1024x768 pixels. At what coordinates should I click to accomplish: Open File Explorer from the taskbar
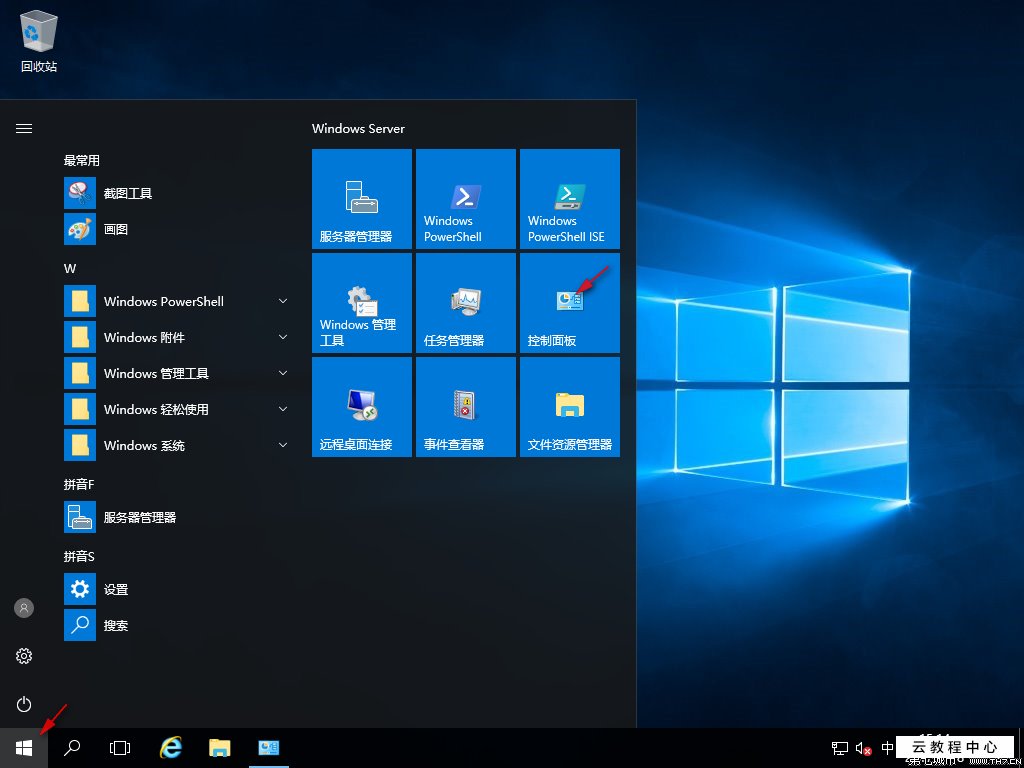219,748
